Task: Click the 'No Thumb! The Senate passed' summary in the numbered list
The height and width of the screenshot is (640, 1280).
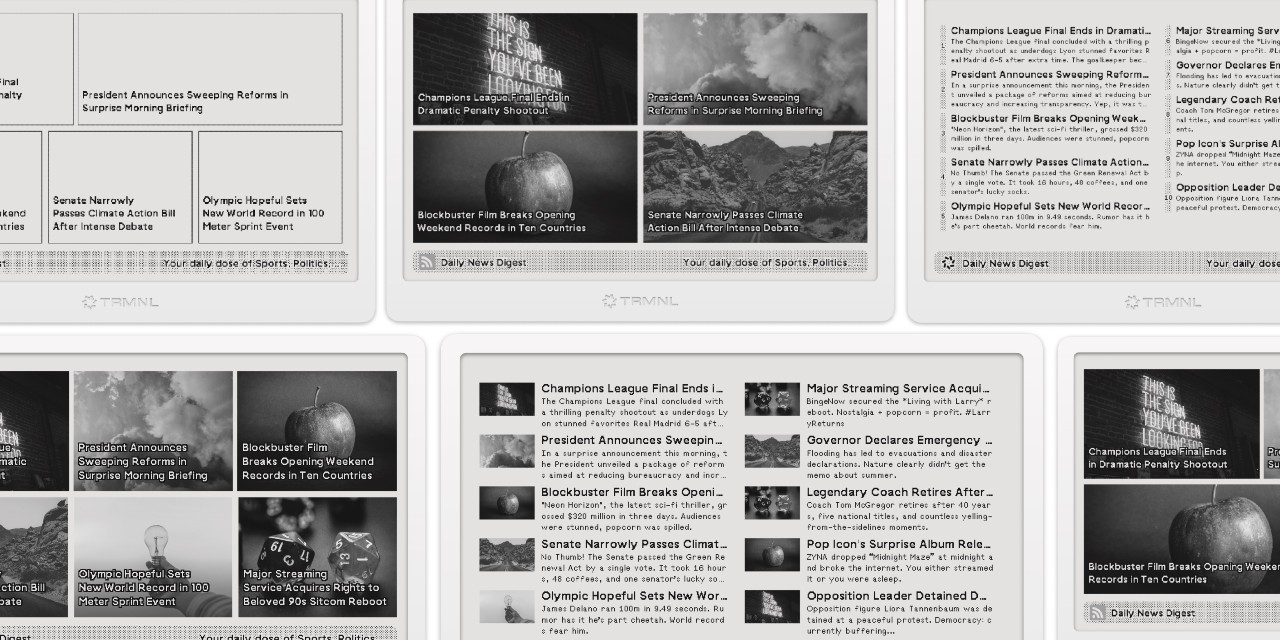Action: coord(1049,182)
